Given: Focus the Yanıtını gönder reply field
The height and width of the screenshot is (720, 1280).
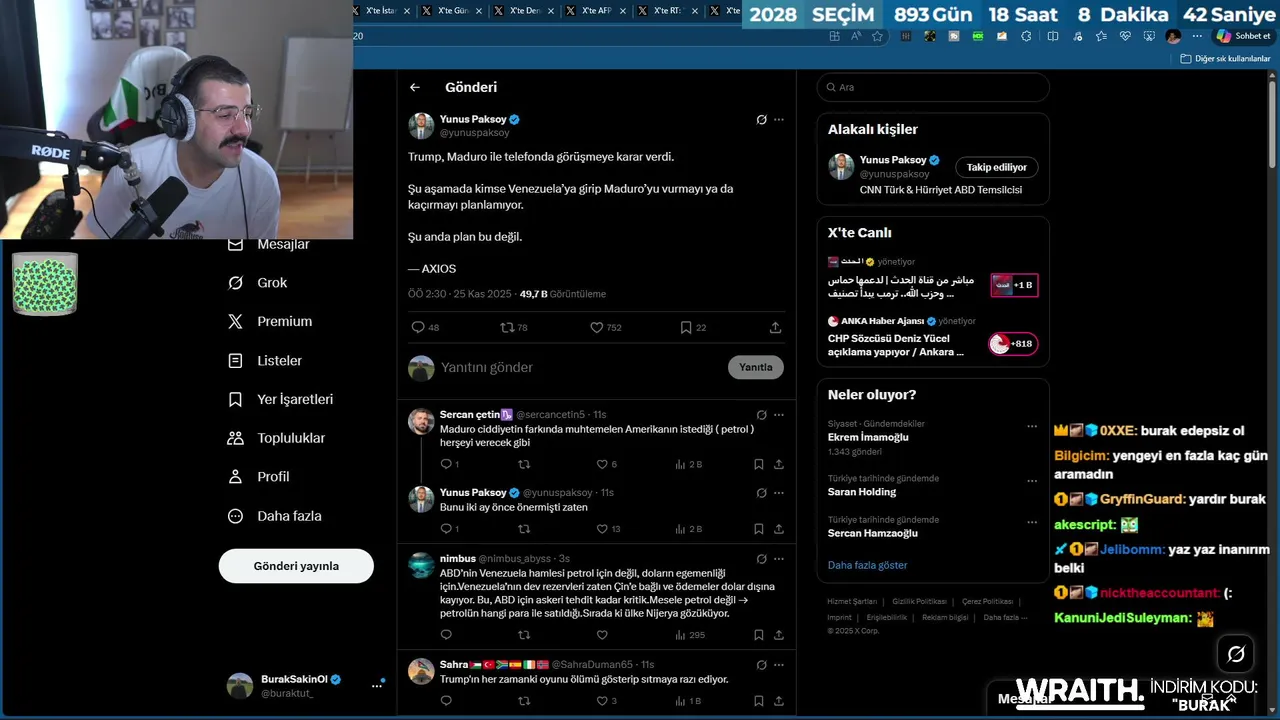Looking at the screenshot, I should (x=580, y=367).
